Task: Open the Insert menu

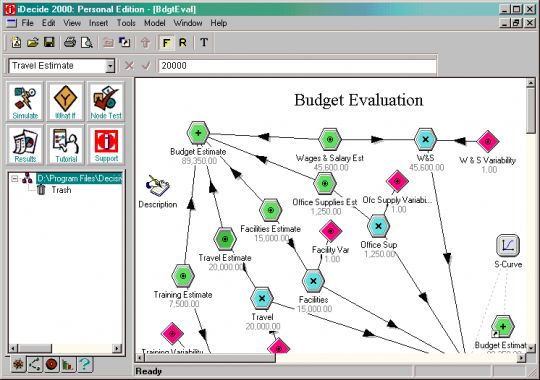Action: pyautogui.click(x=98, y=23)
